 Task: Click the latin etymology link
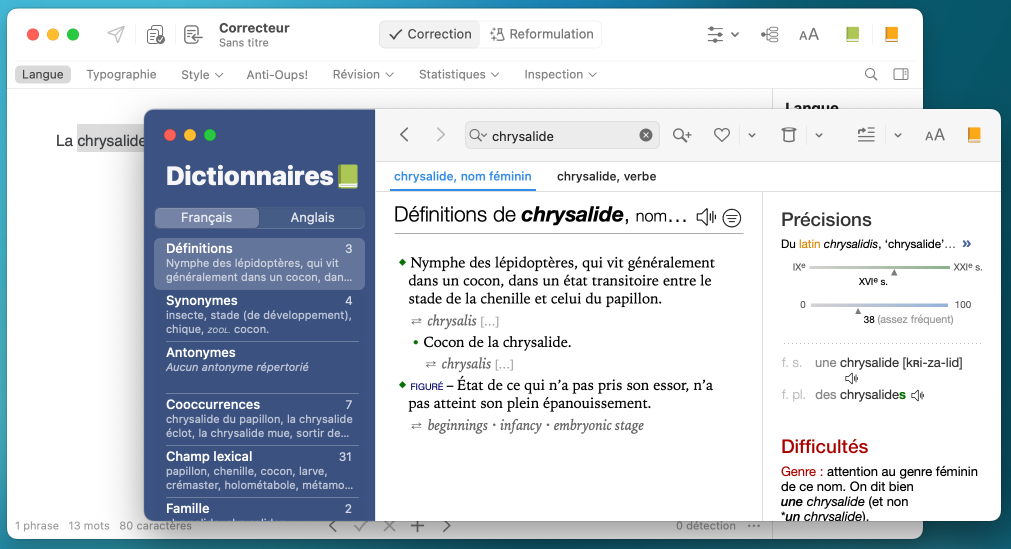(x=809, y=244)
